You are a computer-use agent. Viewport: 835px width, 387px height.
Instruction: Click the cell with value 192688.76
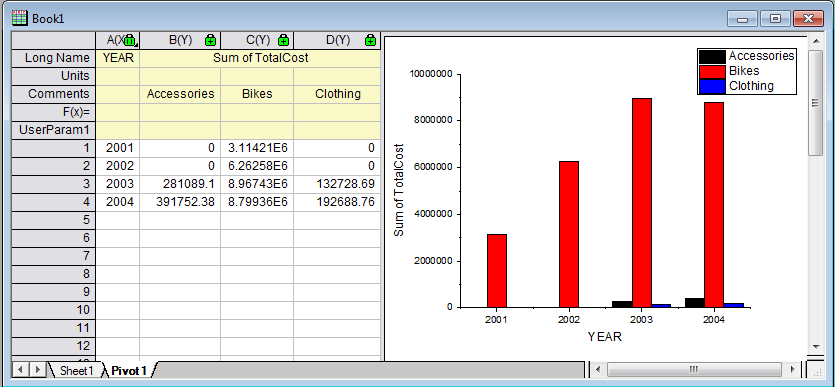338,202
